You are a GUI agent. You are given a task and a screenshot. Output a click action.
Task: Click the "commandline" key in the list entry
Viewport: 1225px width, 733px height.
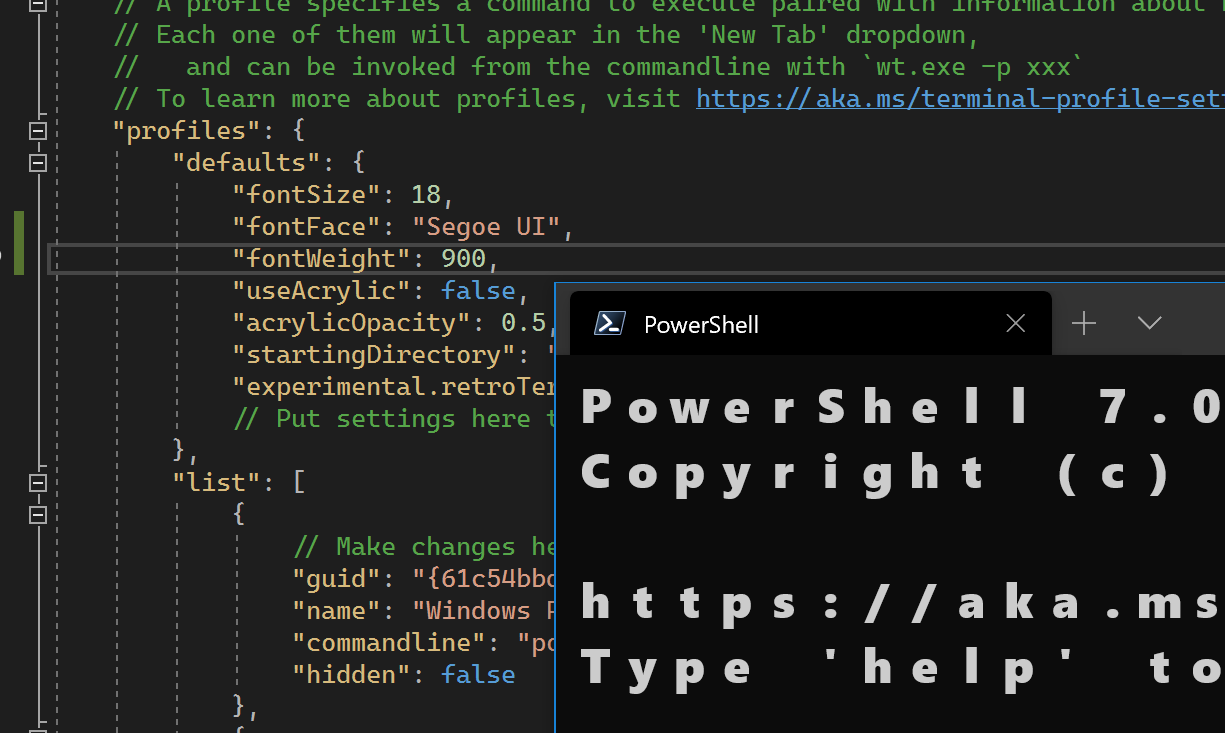(x=389, y=642)
